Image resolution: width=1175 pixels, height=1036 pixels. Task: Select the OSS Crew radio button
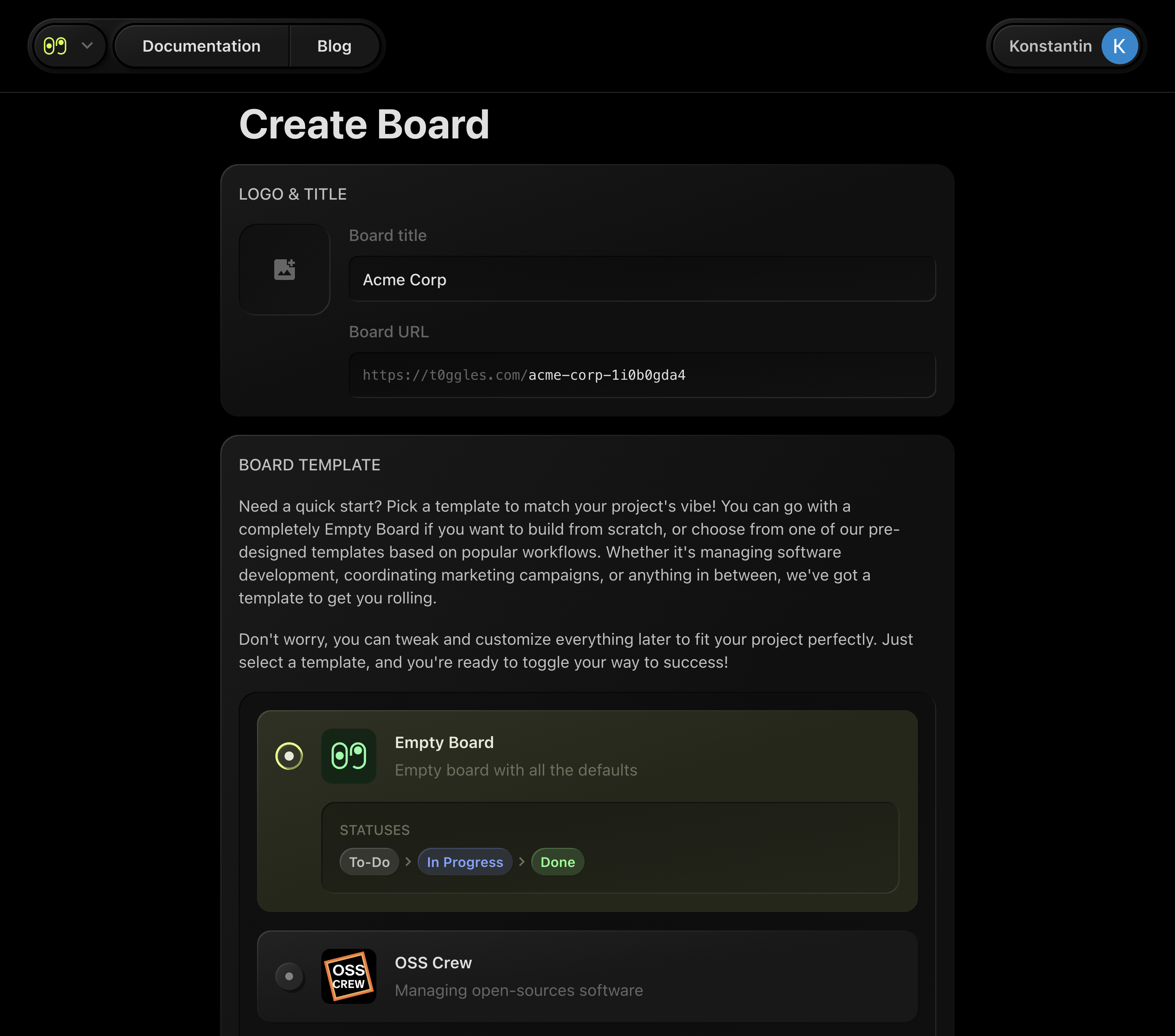point(289,976)
